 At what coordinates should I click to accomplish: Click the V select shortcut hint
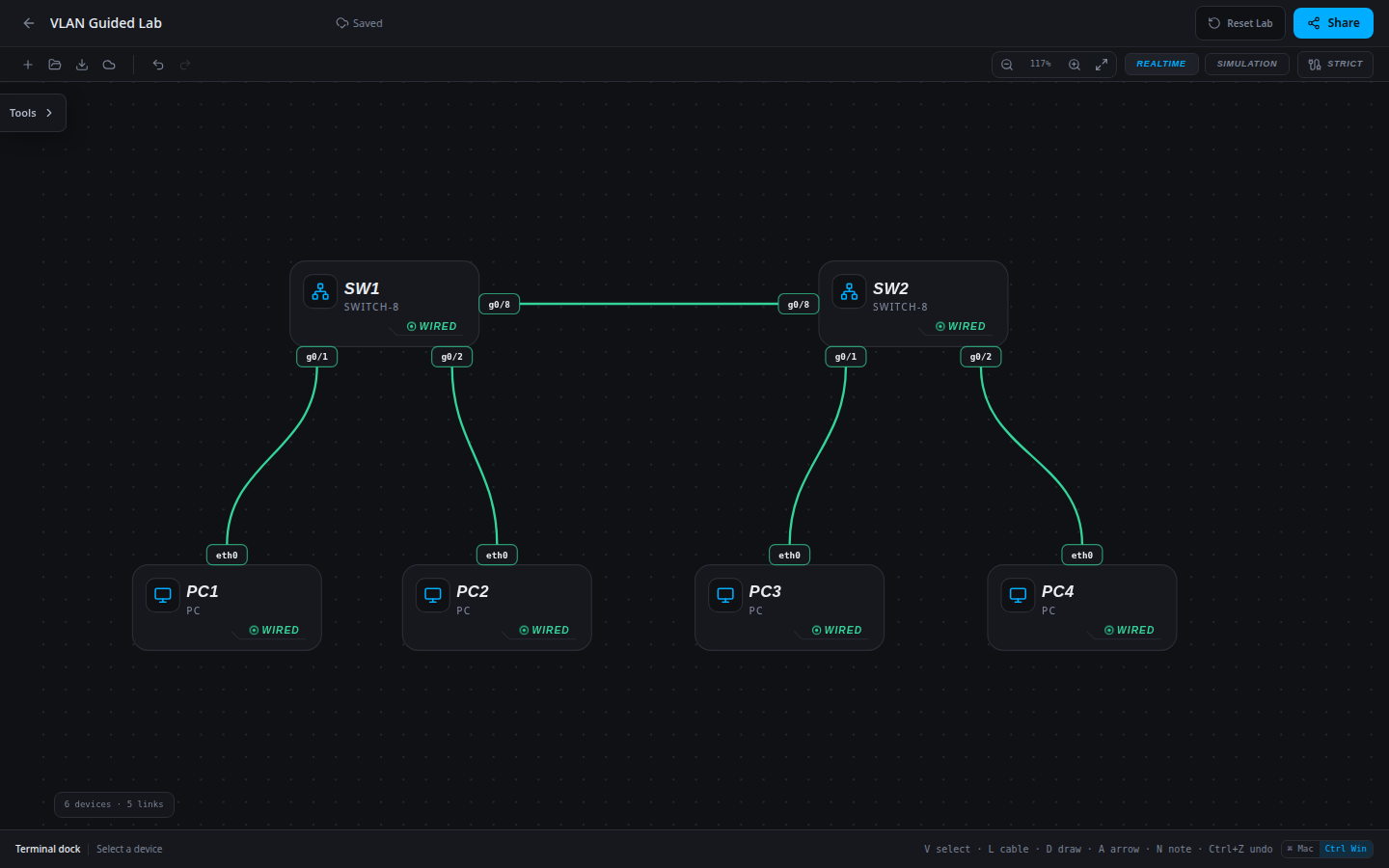947,849
